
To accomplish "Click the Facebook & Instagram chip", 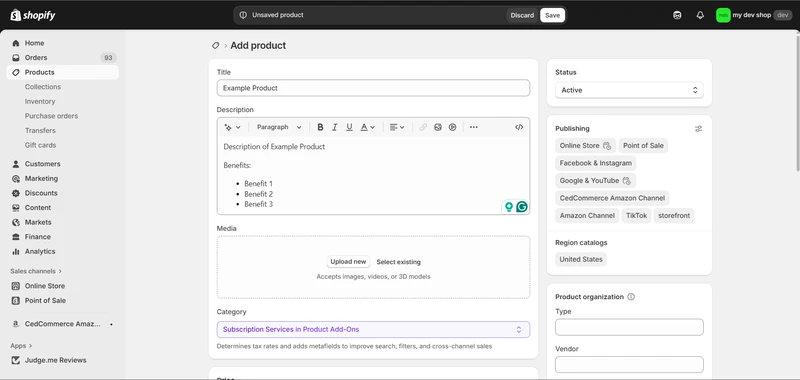I will tap(595, 163).
